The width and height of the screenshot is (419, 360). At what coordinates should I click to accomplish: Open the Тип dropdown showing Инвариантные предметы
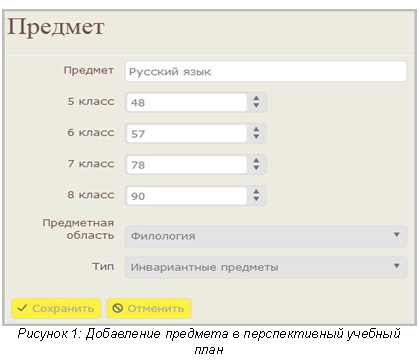pyautogui.click(x=266, y=267)
